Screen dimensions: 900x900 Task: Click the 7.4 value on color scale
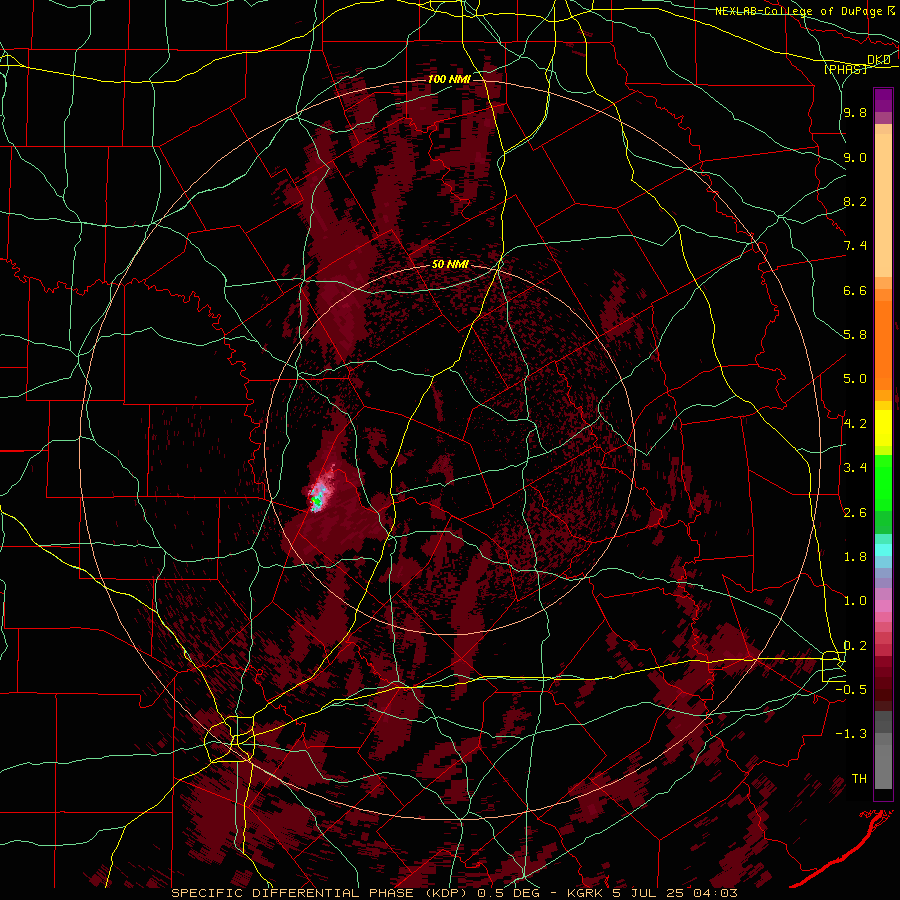(x=855, y=246)
